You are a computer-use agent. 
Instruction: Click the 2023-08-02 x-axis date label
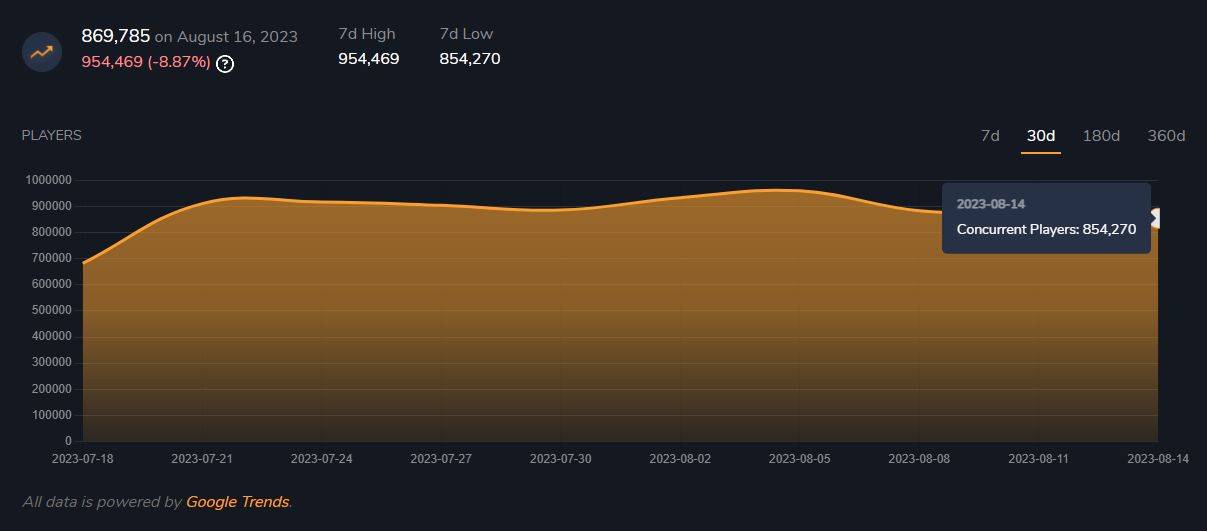680,459
